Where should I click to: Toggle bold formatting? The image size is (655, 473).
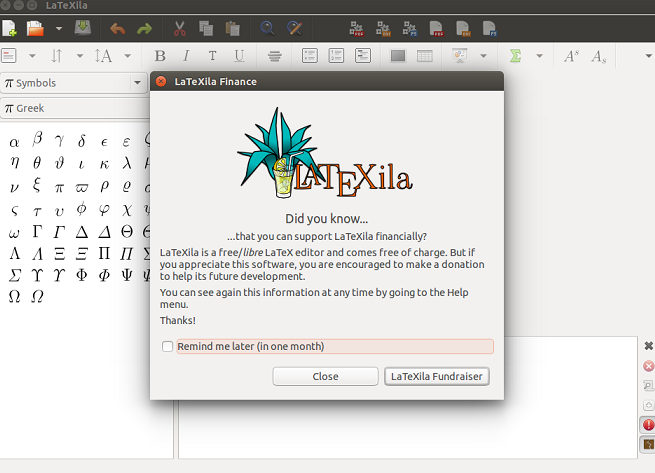[160, 56]
